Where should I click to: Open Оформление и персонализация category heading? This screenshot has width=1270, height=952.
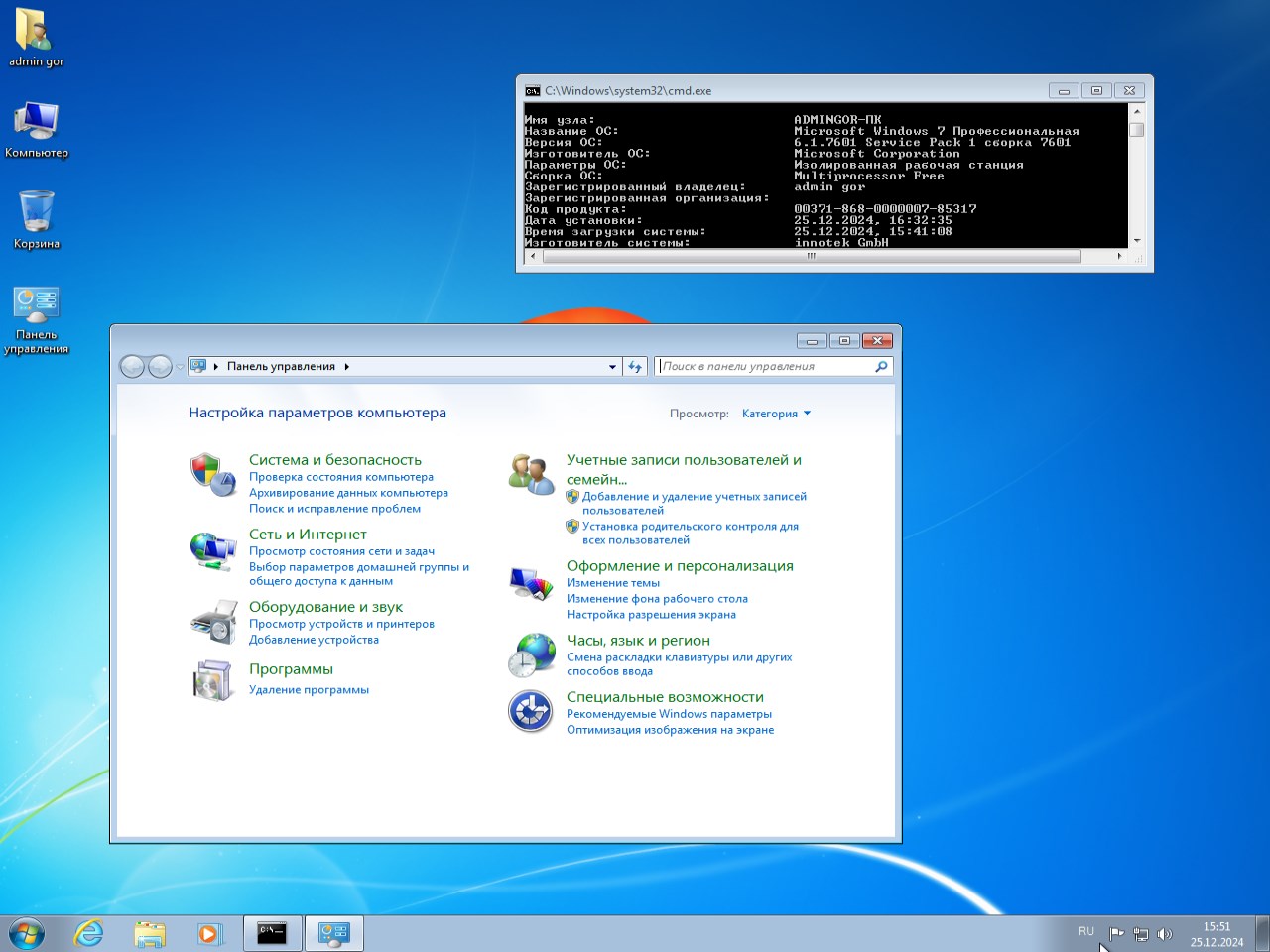point(680,566)
